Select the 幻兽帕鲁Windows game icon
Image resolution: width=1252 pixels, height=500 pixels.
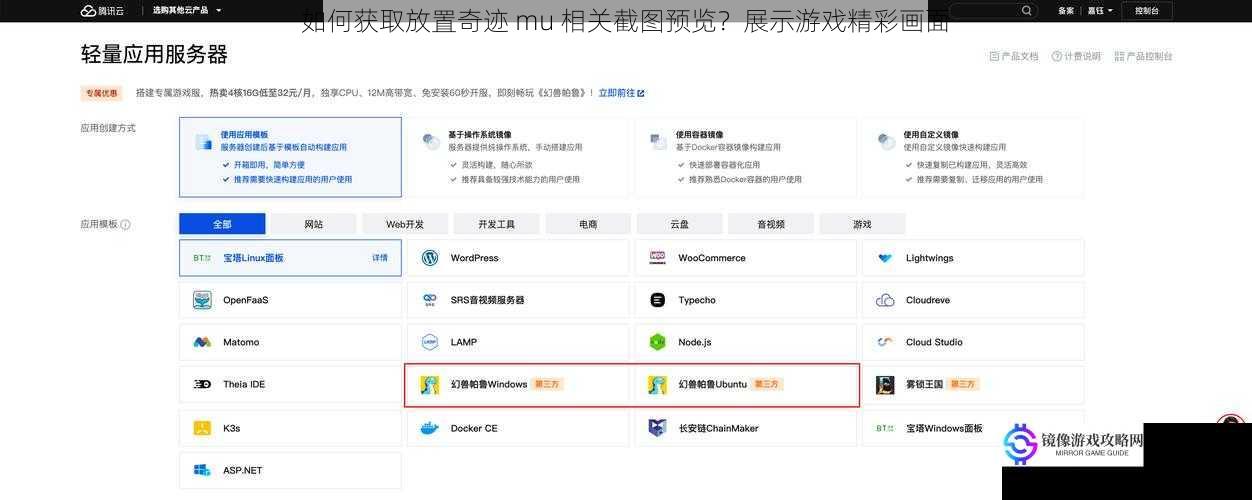[430, 385]
